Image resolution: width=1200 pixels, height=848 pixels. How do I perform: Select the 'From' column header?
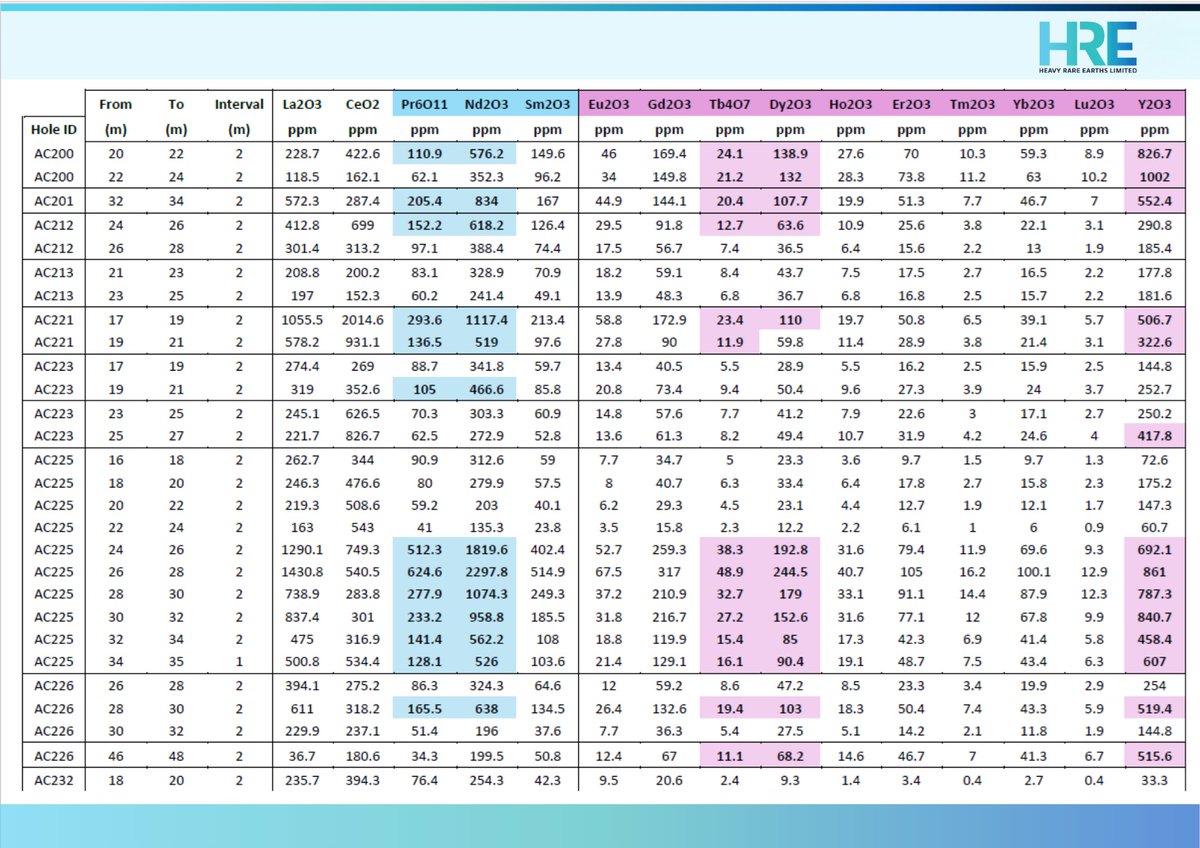pyautogui.click(x=115, y=104)
